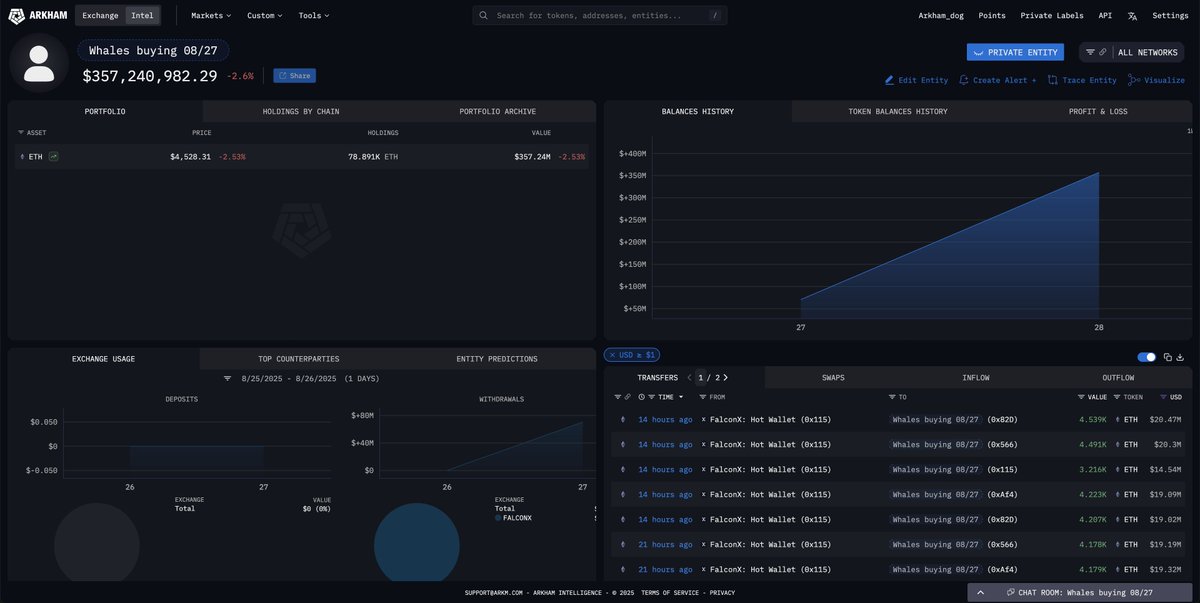Click the To column filter icon
Screen dimensions: 1200x603
(x=891, y=397)
